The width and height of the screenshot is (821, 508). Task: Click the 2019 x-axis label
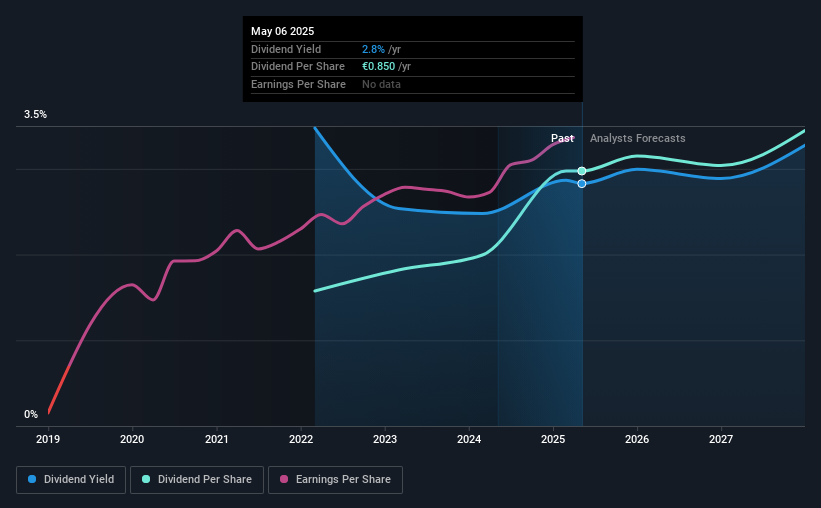tap(48, 439)
